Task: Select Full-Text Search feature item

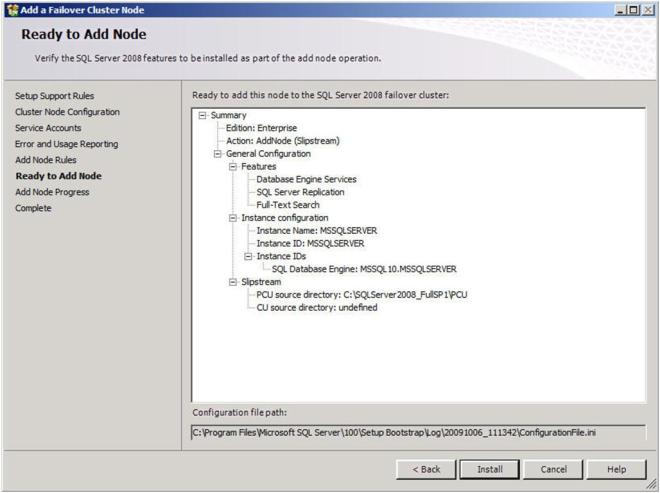Action: tap(288, 205)
